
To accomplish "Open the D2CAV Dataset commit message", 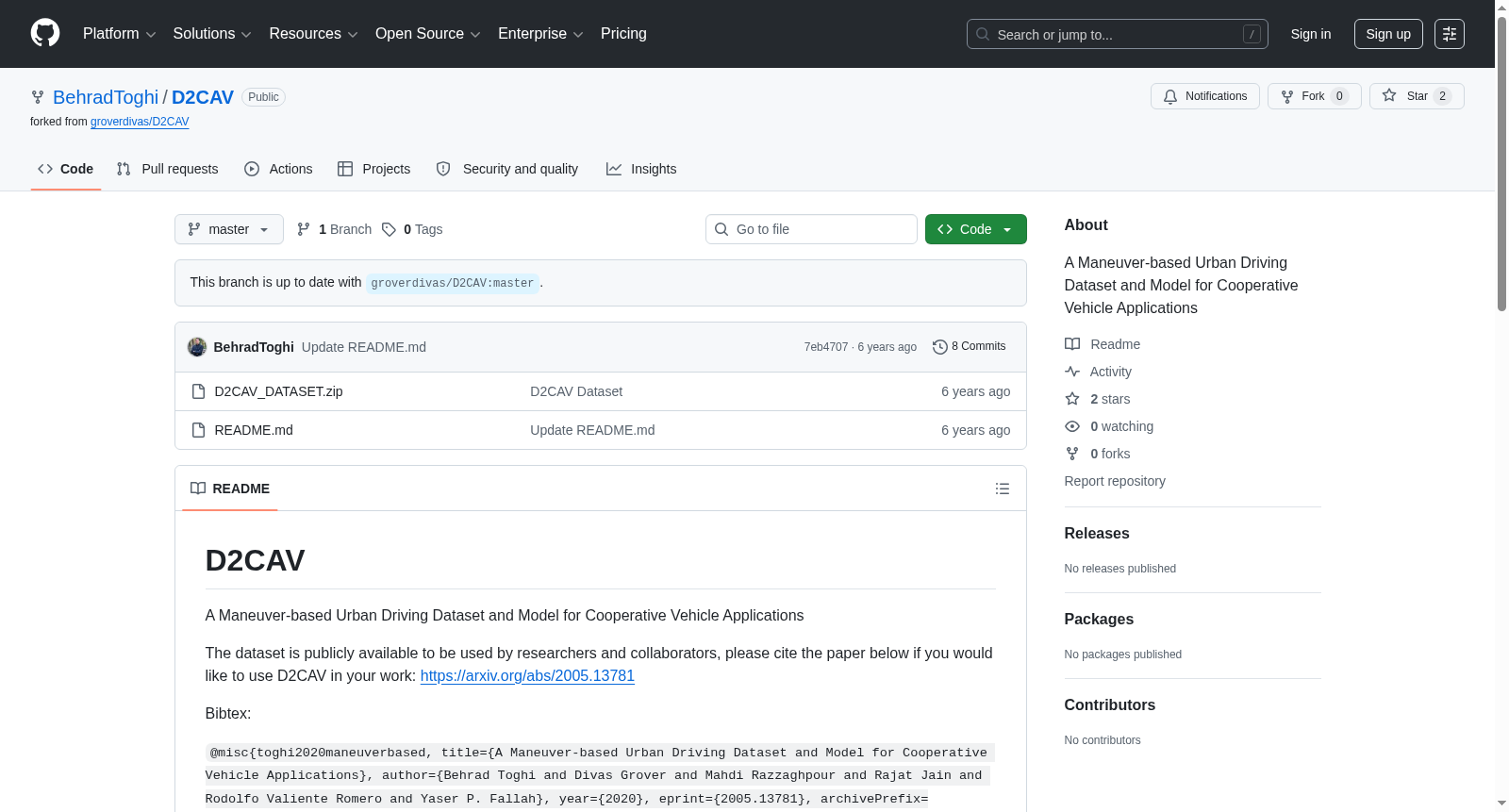I will [x=576, y=391].
